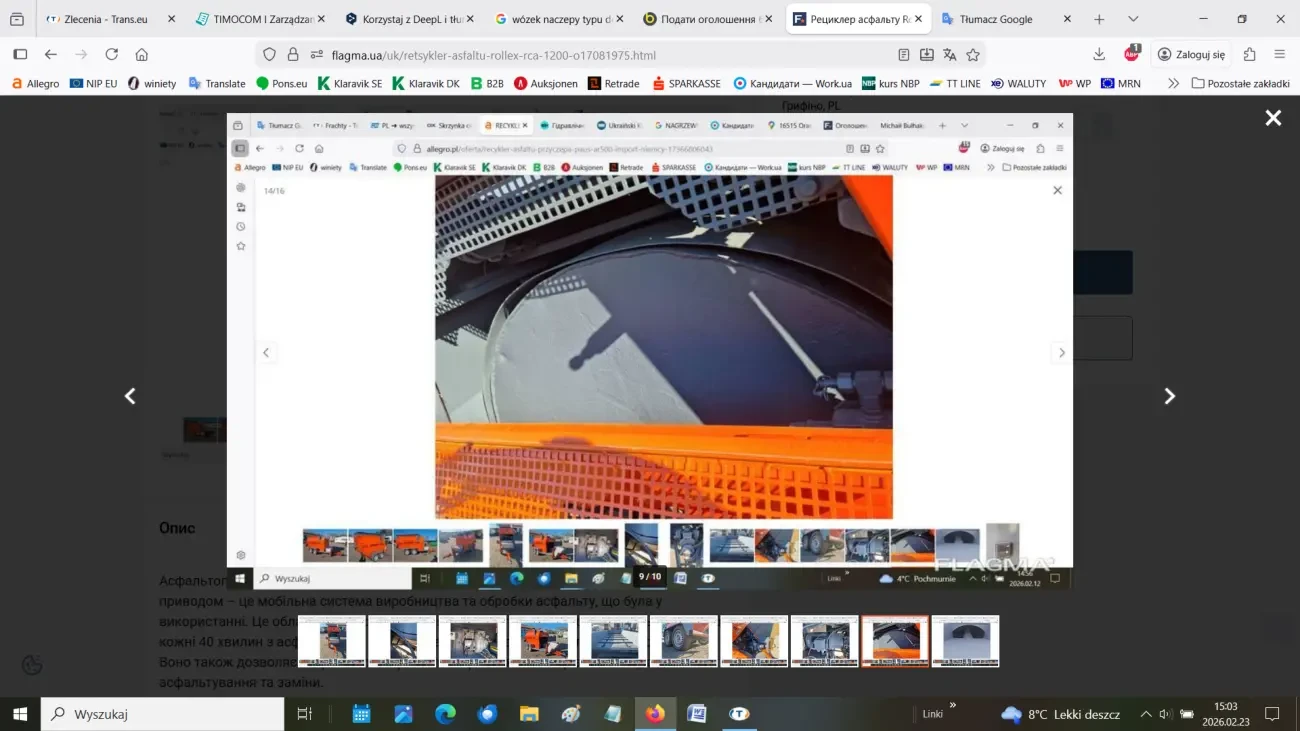This screenshot has height=731, width=1300.
Task: Go to the next gallery photo
Action: 1169,396
